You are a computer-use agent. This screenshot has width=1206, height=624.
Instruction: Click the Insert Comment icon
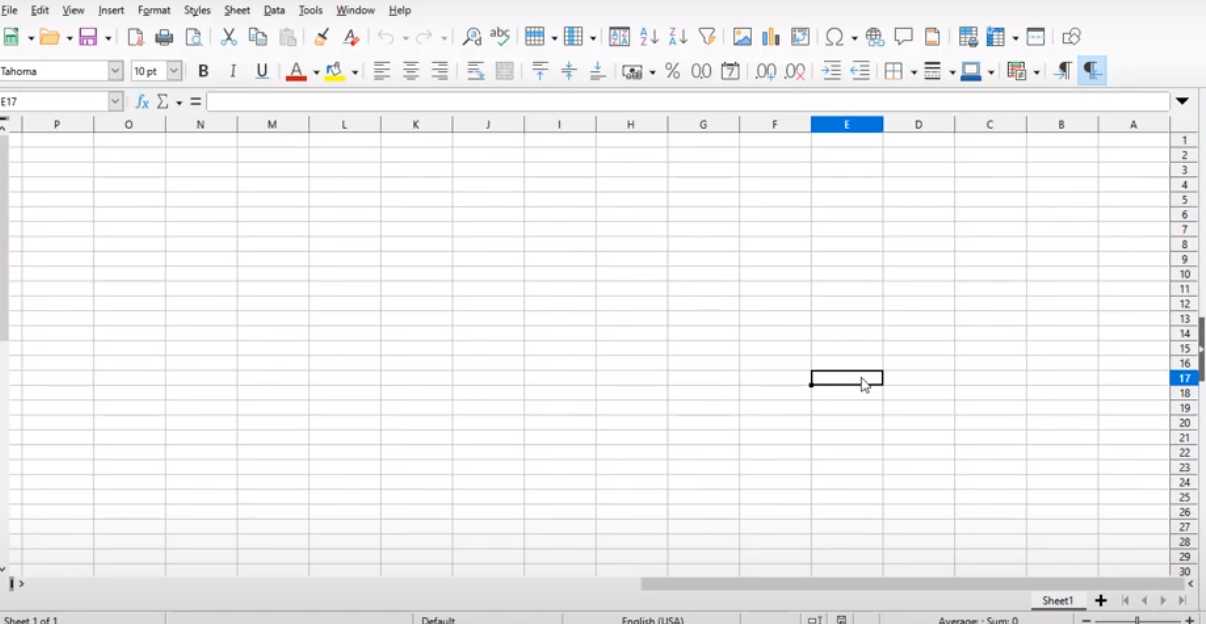click(x=904, y=38)
